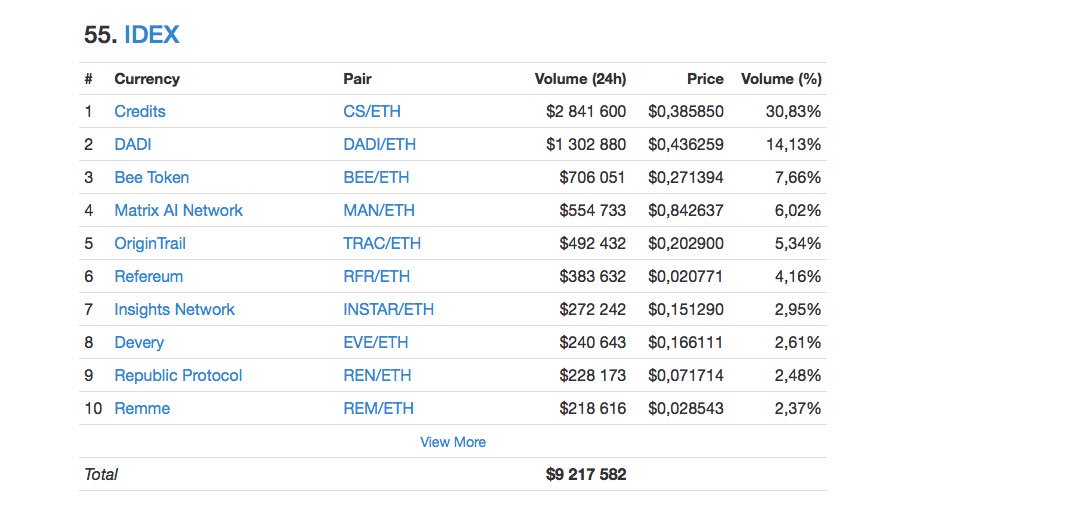The width and height of the screenshot is (1081, 517).
Task: Select the 7,66% volume share cell
Action: pyautogui.click(x=798, y=178)
